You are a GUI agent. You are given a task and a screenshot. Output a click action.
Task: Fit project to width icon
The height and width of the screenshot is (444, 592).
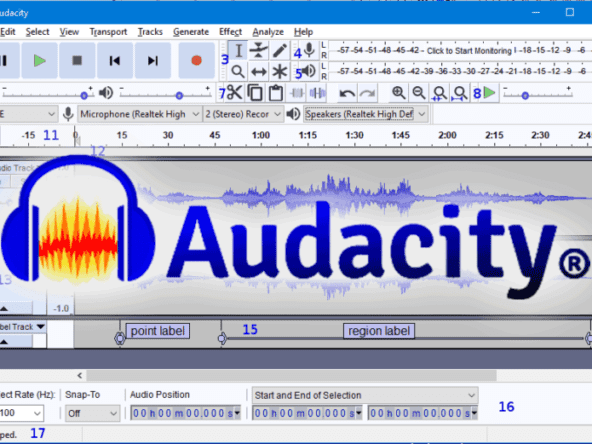coord(459,93)
